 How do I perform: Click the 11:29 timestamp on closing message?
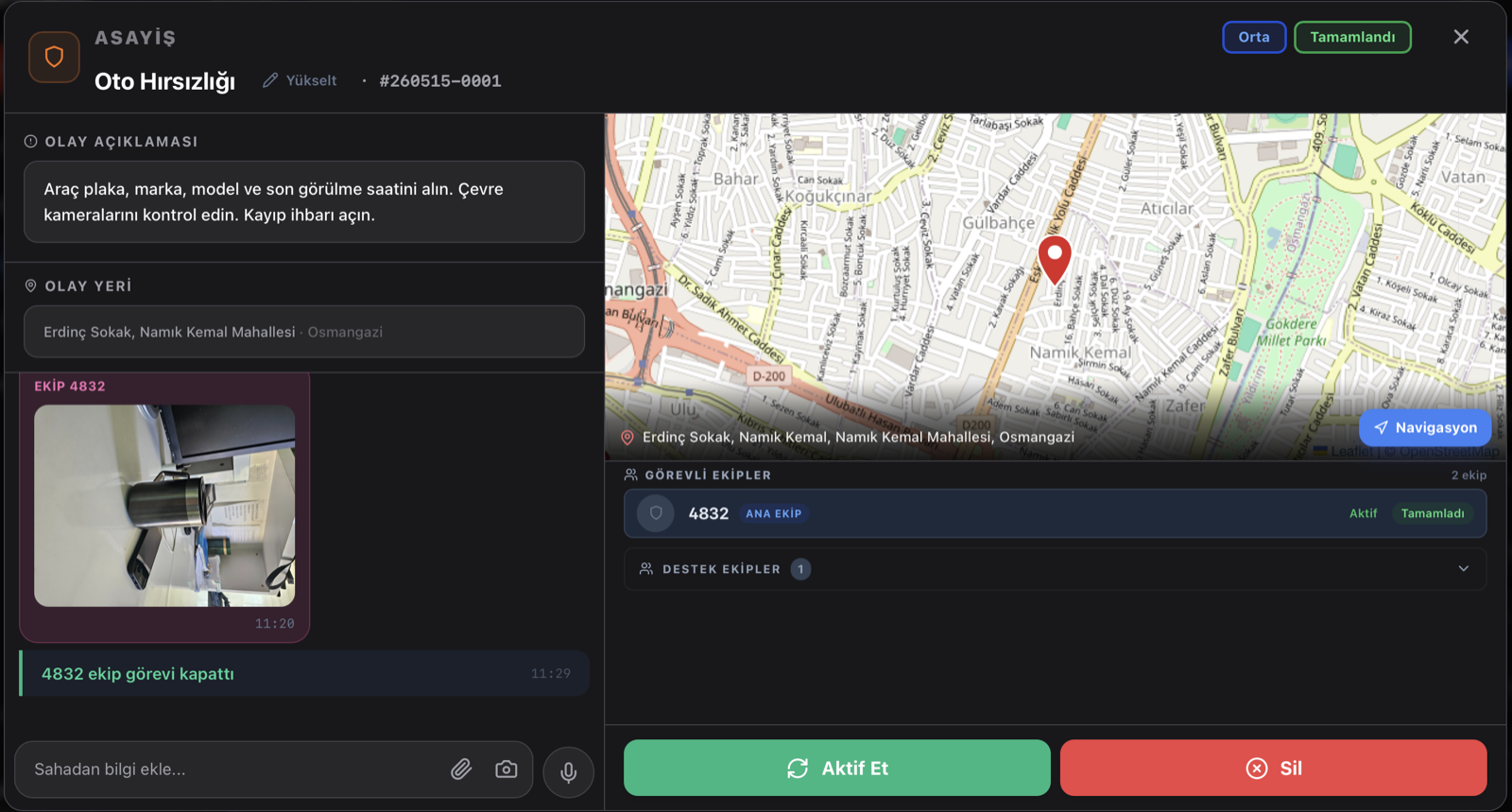551,674
